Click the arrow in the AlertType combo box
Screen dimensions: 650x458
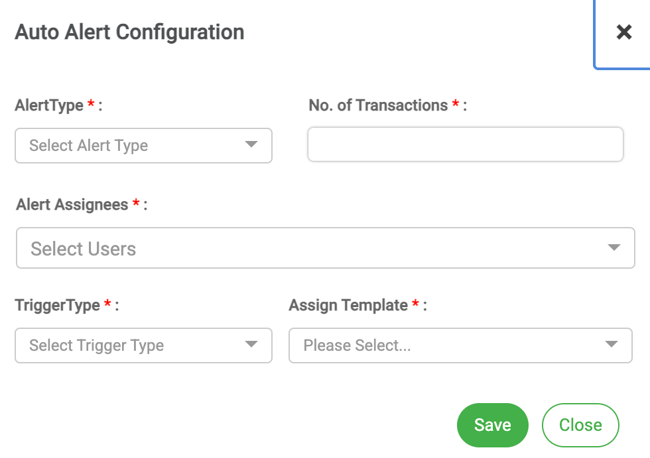click(251, 144)
